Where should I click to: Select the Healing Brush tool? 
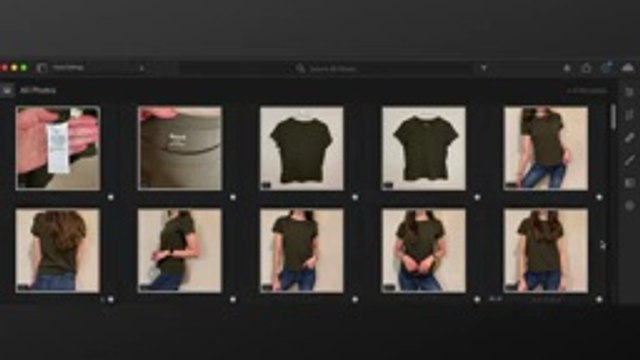point(629,138)
